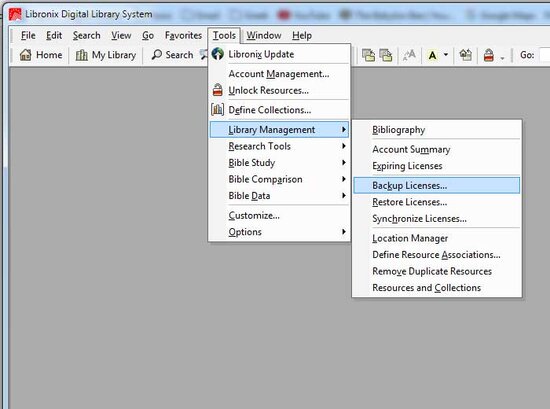Open the Help menu
Viewport: 550px width, 409px height.
click(x=302, y=35)
